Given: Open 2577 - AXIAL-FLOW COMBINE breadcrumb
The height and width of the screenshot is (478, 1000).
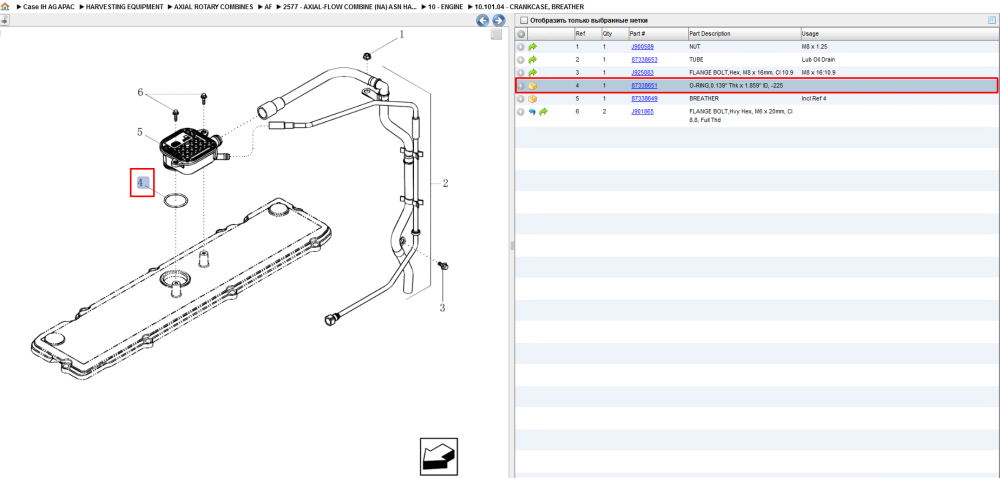Looking at the screenshot, I should 350,6.
